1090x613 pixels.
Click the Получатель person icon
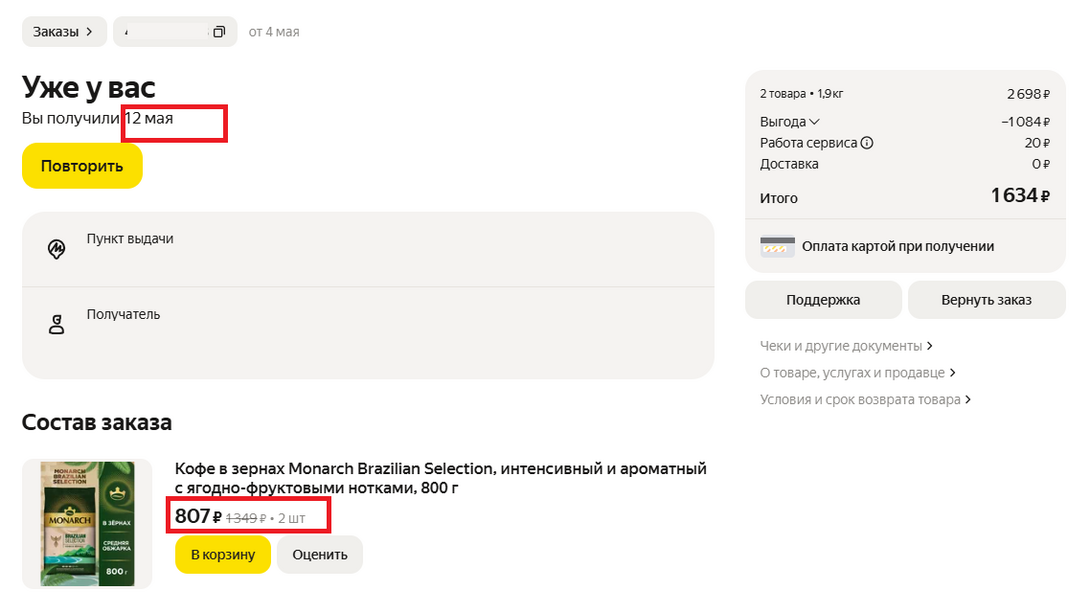pyautogui.click(x=57, y=324)
